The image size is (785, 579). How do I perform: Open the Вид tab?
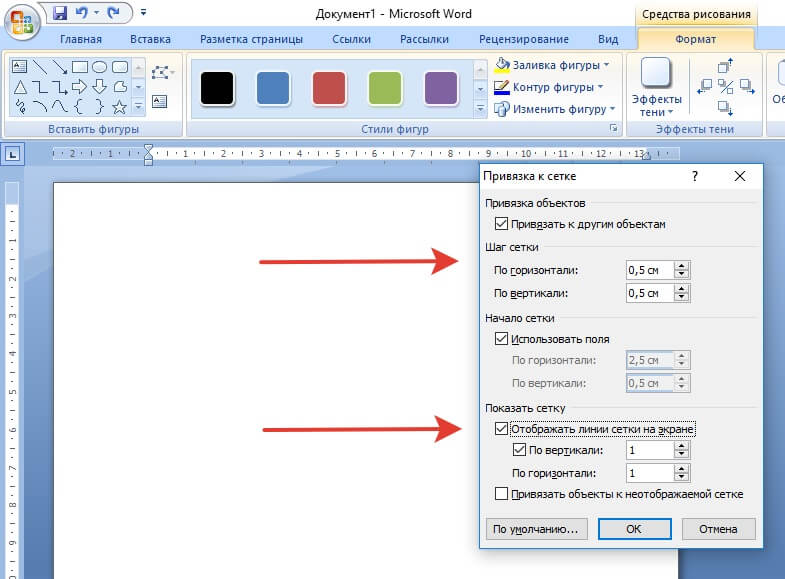pyautogui.click(x=608, y=39)
